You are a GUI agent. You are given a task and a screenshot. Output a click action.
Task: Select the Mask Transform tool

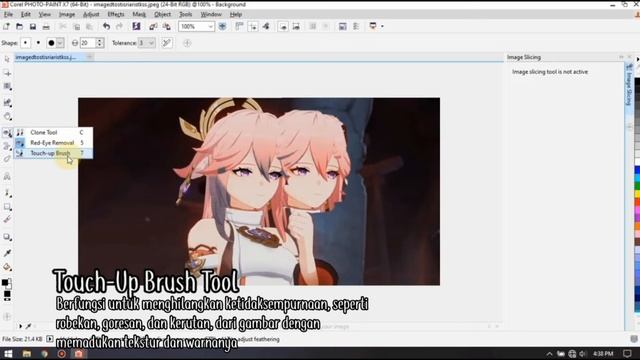pos(7,73)
